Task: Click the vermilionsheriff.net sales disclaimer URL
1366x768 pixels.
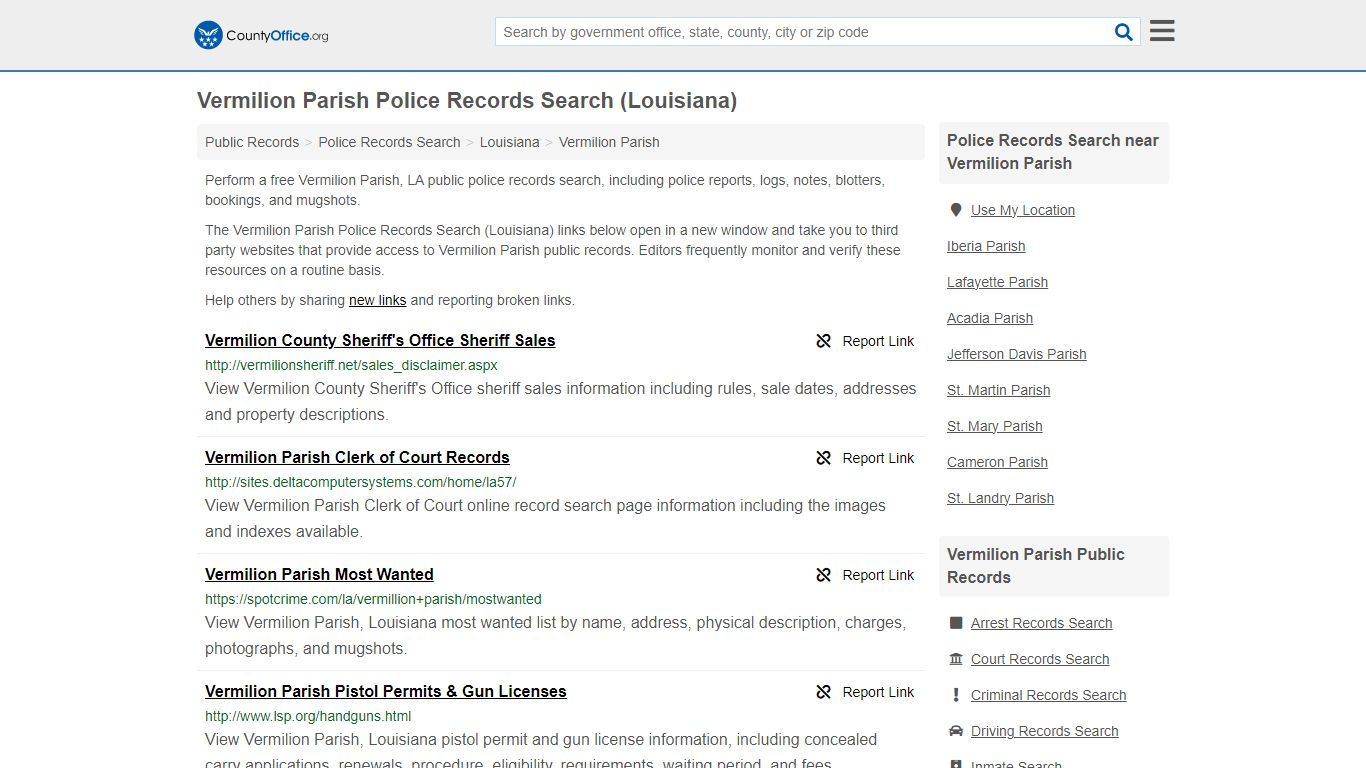Action: (351, 365)
